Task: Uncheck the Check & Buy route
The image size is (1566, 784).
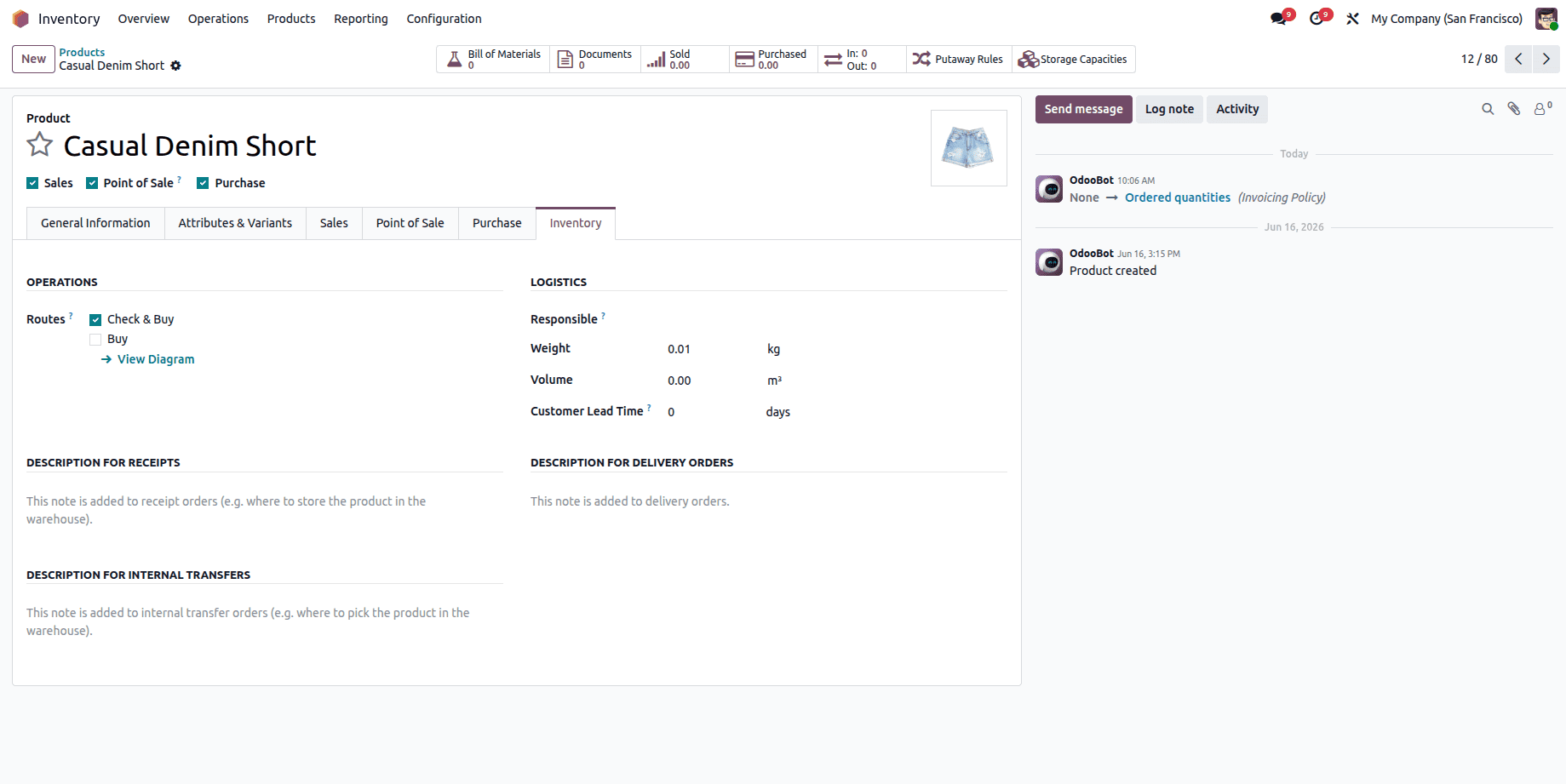Action: click(x=95, y=319)
